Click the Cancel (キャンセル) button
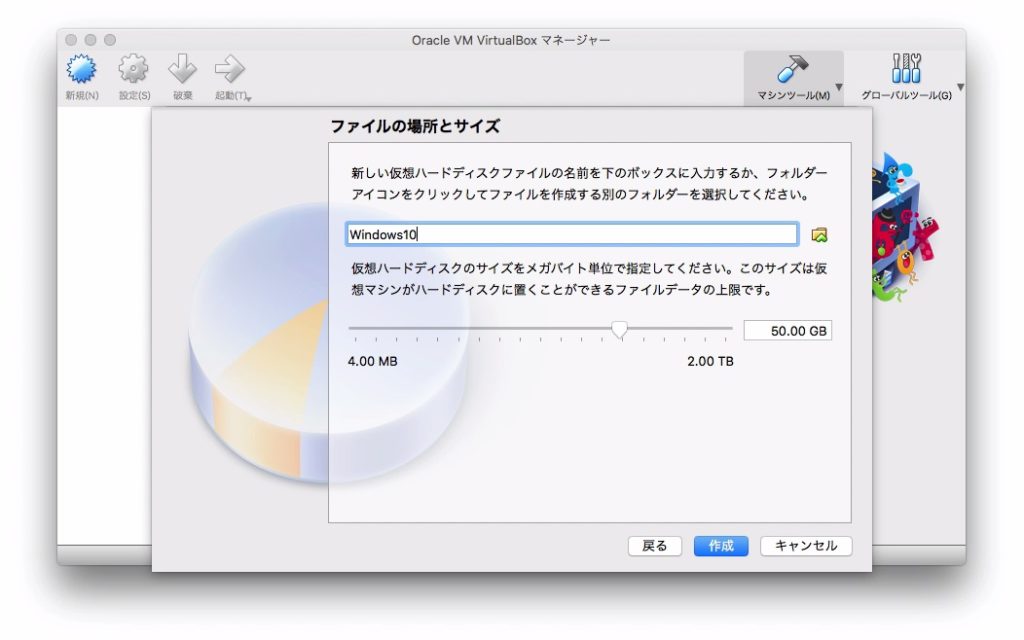Image resolution: width=1024 pixels, height=640 pixels. coord(806,546)
